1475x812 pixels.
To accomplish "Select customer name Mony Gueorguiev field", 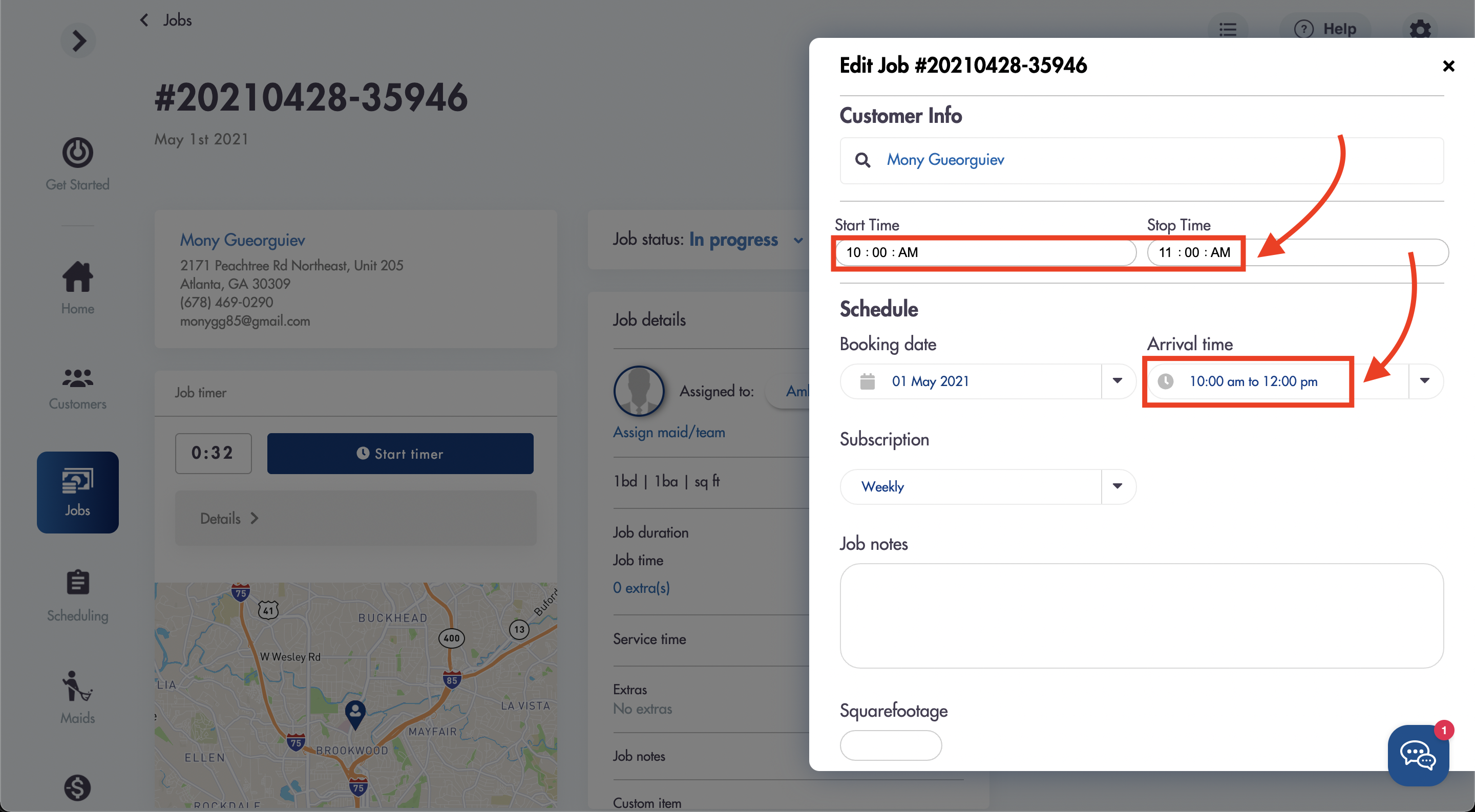I will point(1141,160).
